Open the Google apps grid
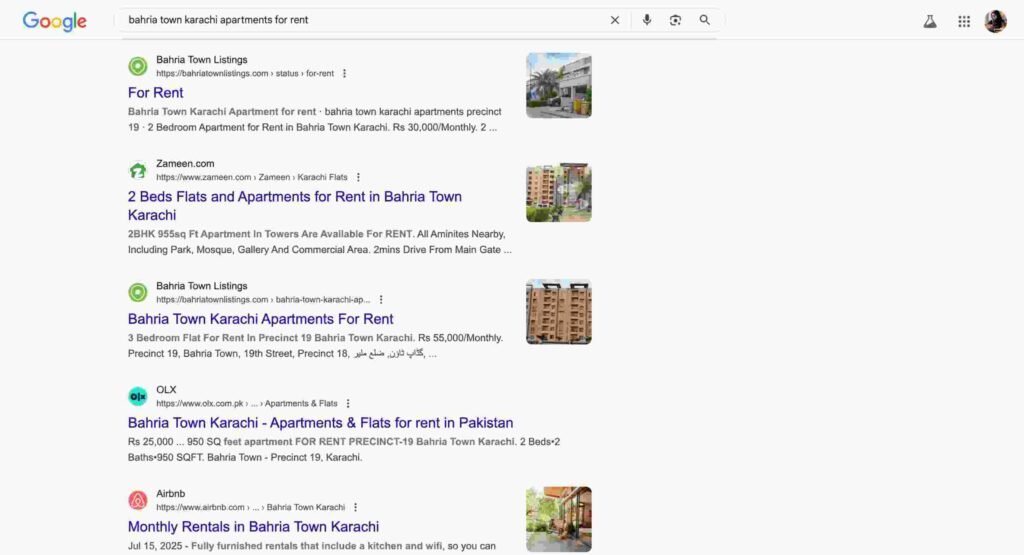The height and width of the screenshot is (555, 1024). pyautogui.click(x=964, y=21)
